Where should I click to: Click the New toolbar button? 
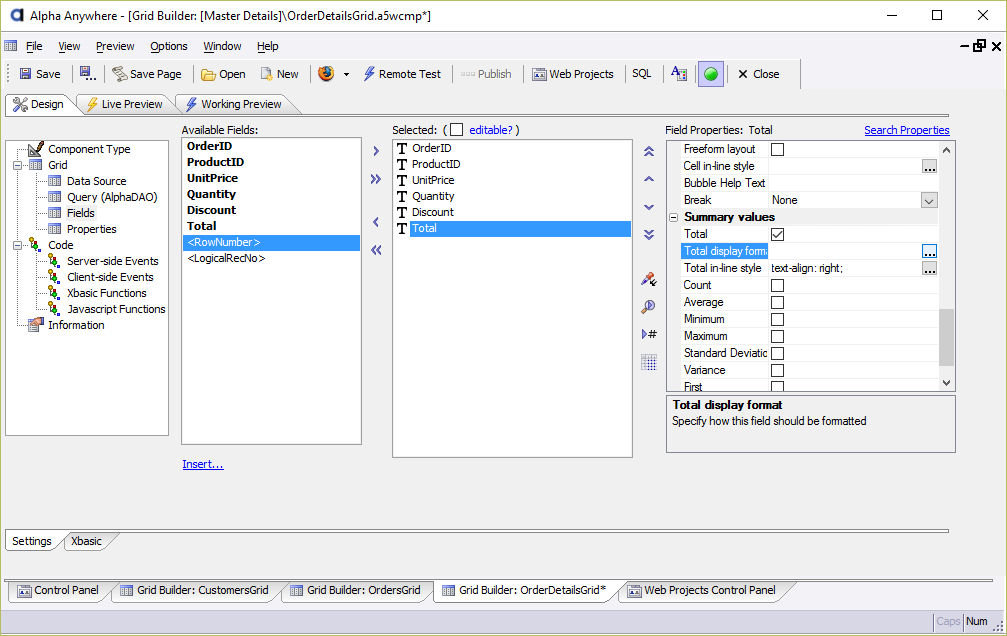coord(279,74)
